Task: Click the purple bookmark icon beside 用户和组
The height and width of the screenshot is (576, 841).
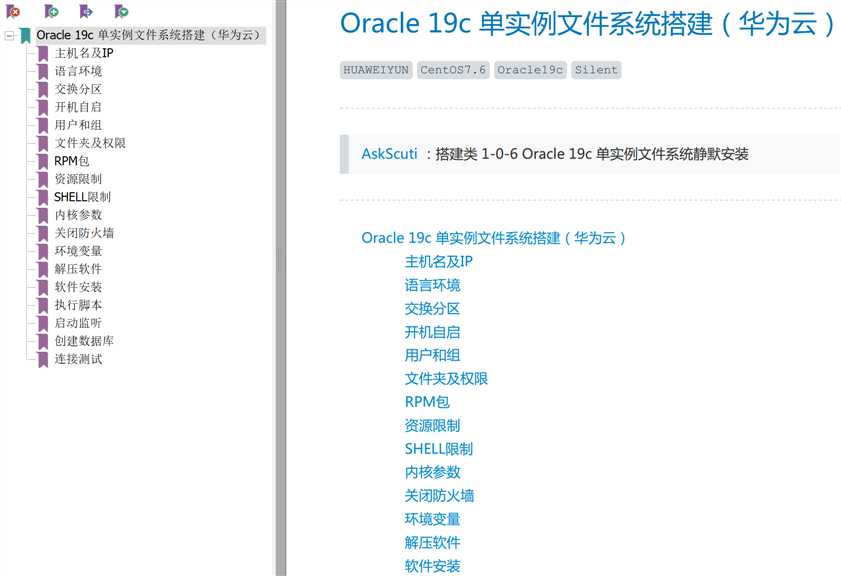Action: [43, 125]
